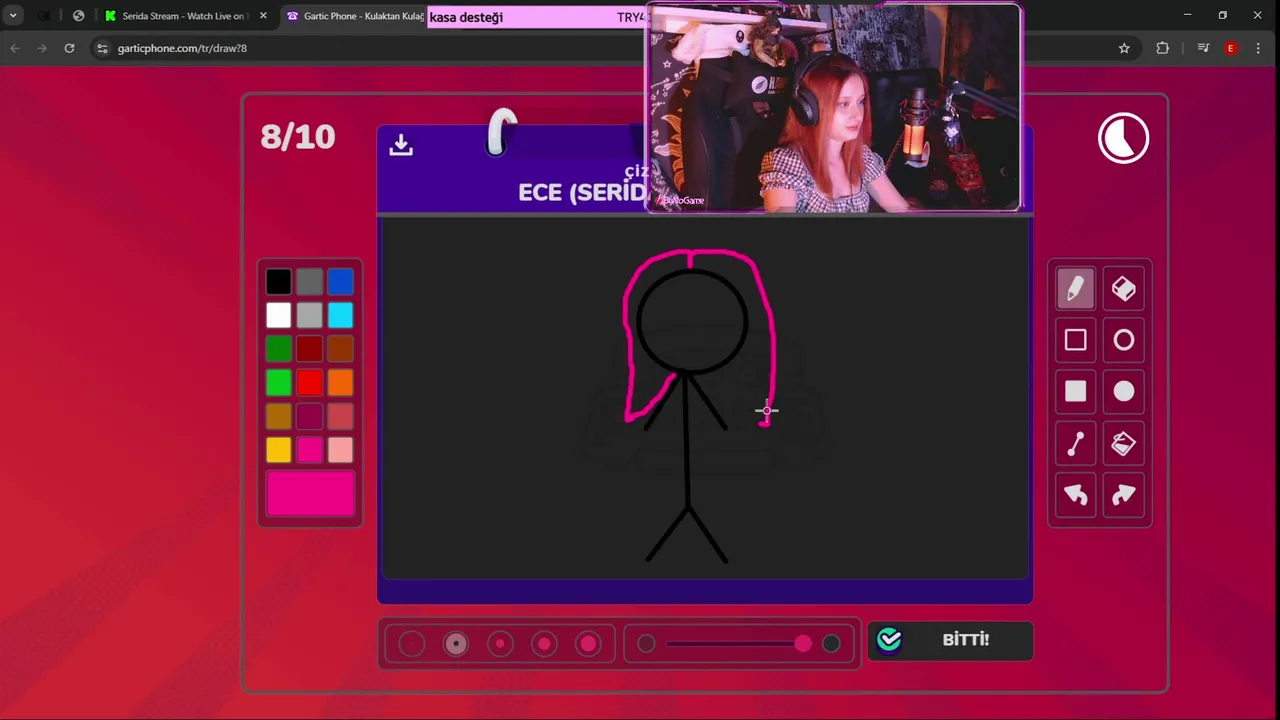Switch to the Gartic Phone tab
Viewport: 1280px width, 720px height.
pos(355,16)
